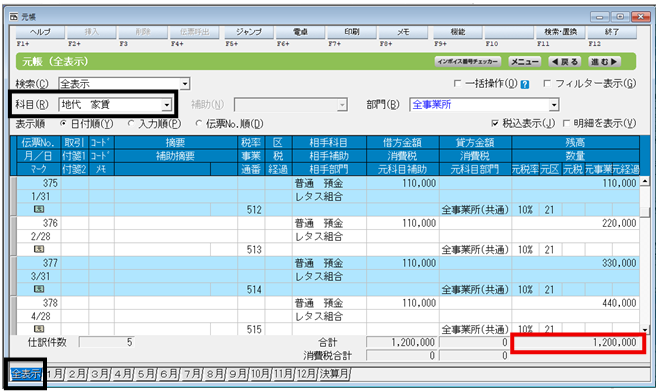Select the 入力順 radio button
The height and width of the screenshot is (391, 657).
[x=131, y=123]
